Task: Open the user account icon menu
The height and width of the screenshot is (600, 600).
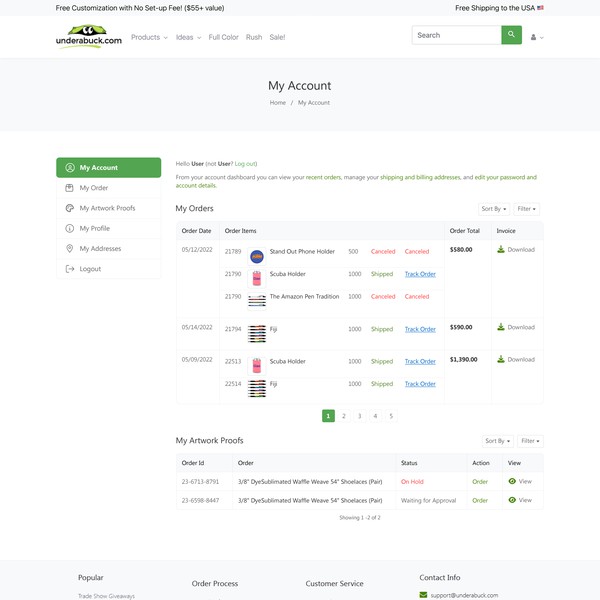Action: point(536,38)
